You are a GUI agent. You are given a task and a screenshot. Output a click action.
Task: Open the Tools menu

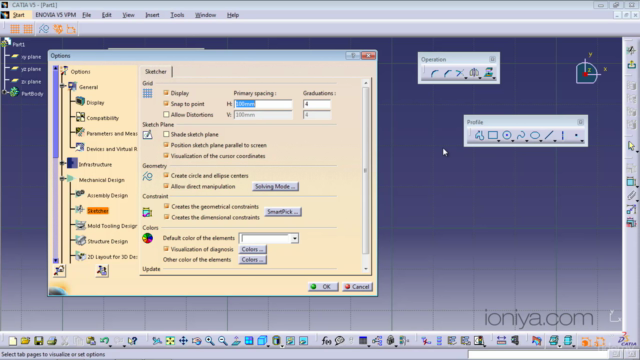tap(177, 15)
